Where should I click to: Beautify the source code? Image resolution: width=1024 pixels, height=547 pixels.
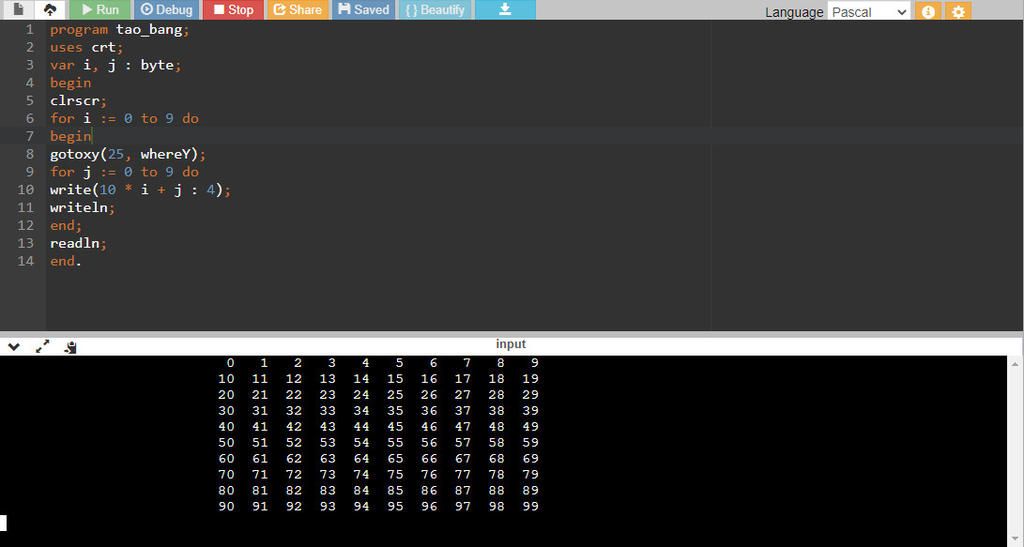coord(434,9)
